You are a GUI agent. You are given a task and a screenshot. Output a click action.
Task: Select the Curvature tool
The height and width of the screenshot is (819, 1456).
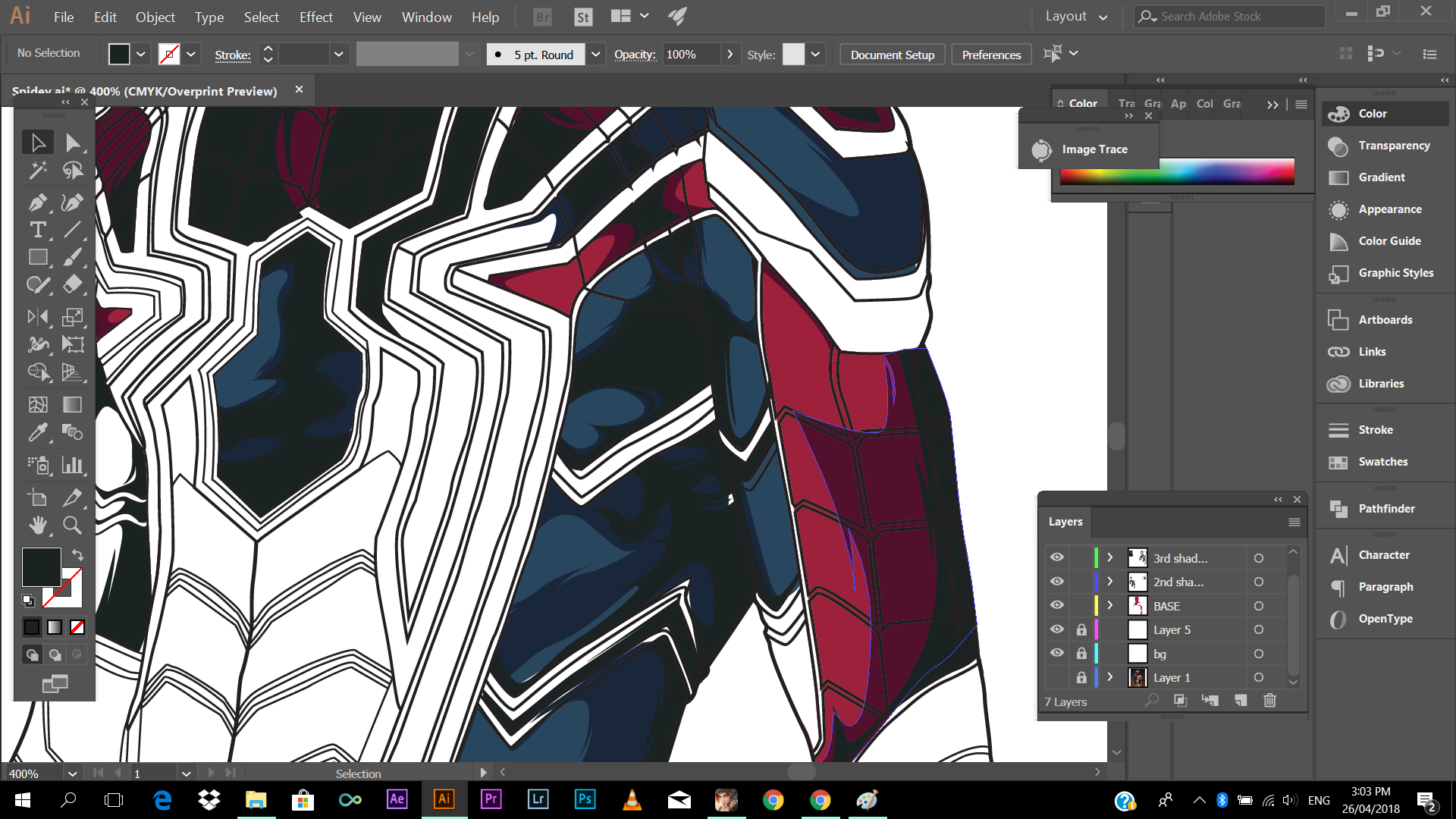pyautogui.click(x=73, y=202)
